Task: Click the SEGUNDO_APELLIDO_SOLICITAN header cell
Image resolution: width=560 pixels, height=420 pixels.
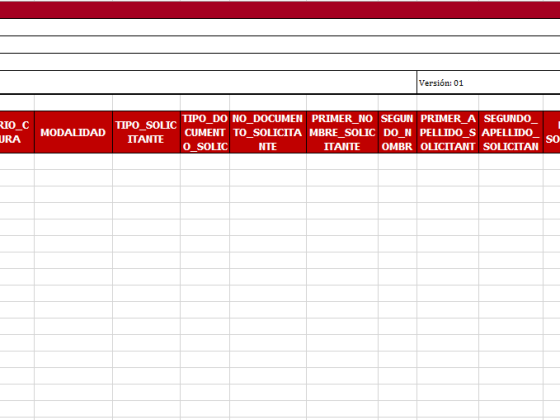Action: 511,132
